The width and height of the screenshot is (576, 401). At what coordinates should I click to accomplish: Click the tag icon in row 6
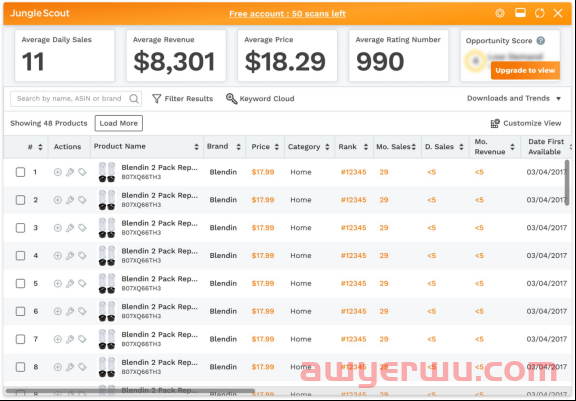(x=82, y=311)
